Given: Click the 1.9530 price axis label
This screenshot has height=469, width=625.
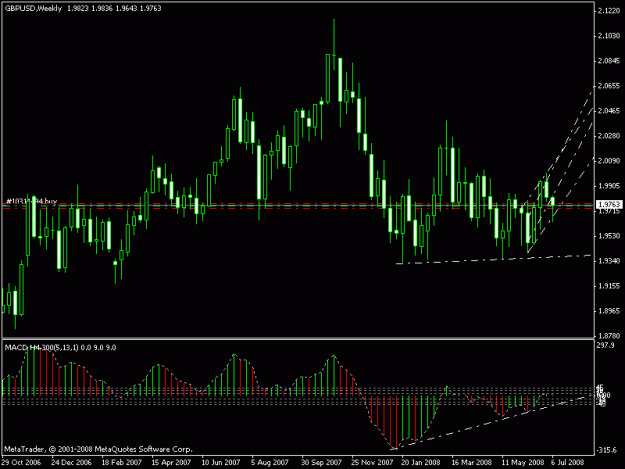Looking at the screenshot, I should (x=609, y=236).
